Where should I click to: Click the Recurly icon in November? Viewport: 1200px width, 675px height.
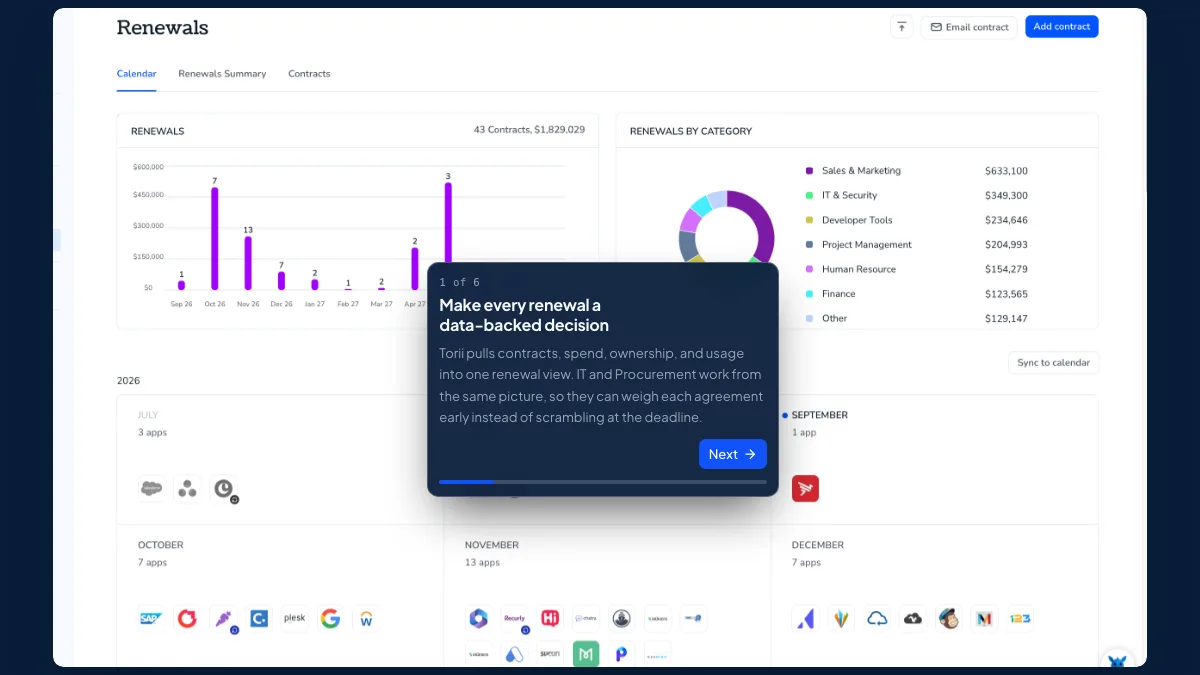[515, 619]
